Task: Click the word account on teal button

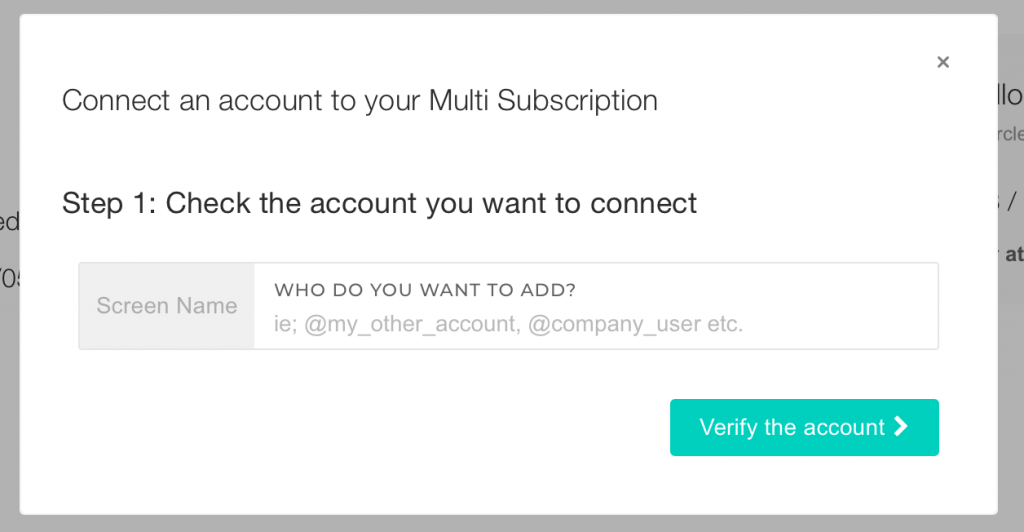Action: [844, 428]
